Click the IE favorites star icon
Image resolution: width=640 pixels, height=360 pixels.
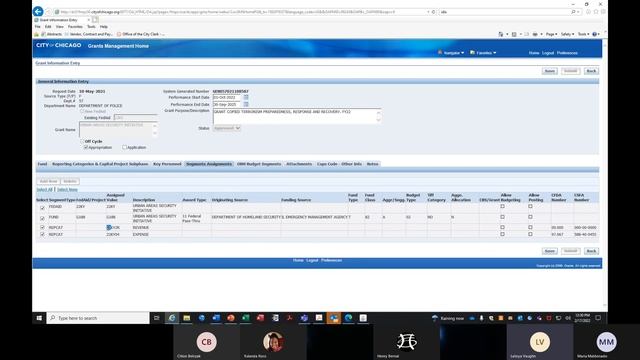point(596,12)
